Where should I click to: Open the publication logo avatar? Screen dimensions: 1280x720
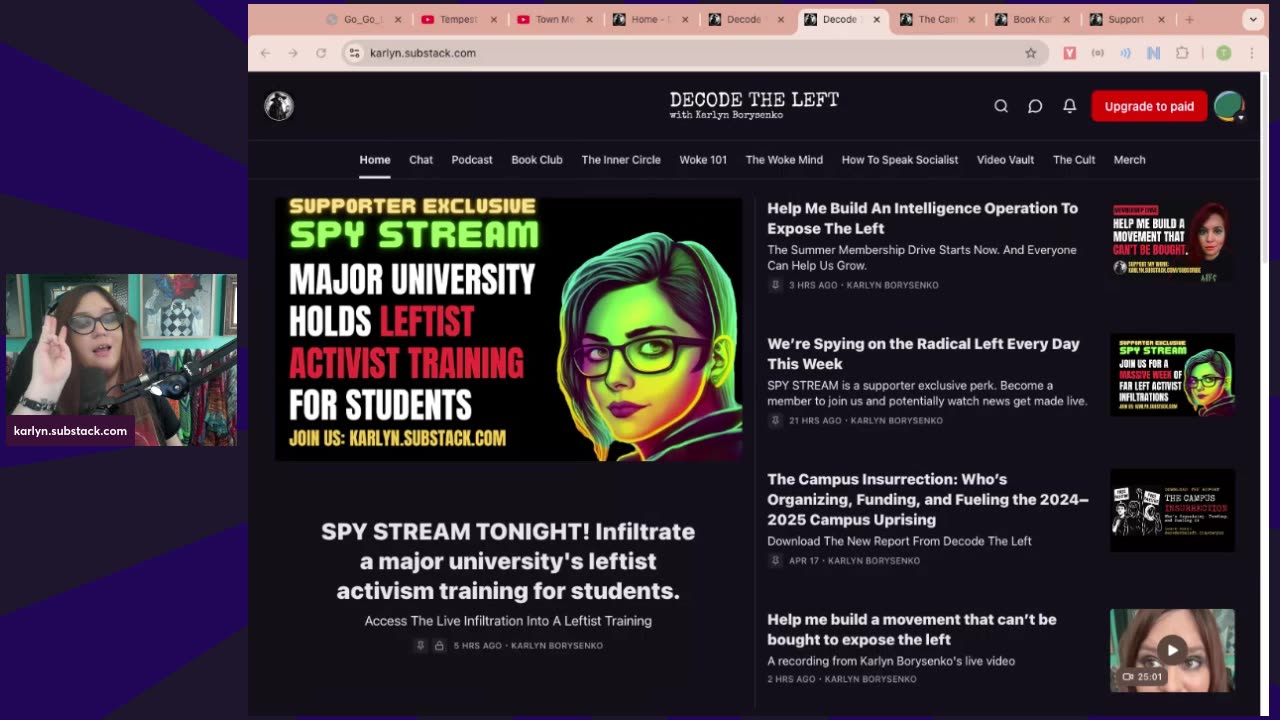279,106
